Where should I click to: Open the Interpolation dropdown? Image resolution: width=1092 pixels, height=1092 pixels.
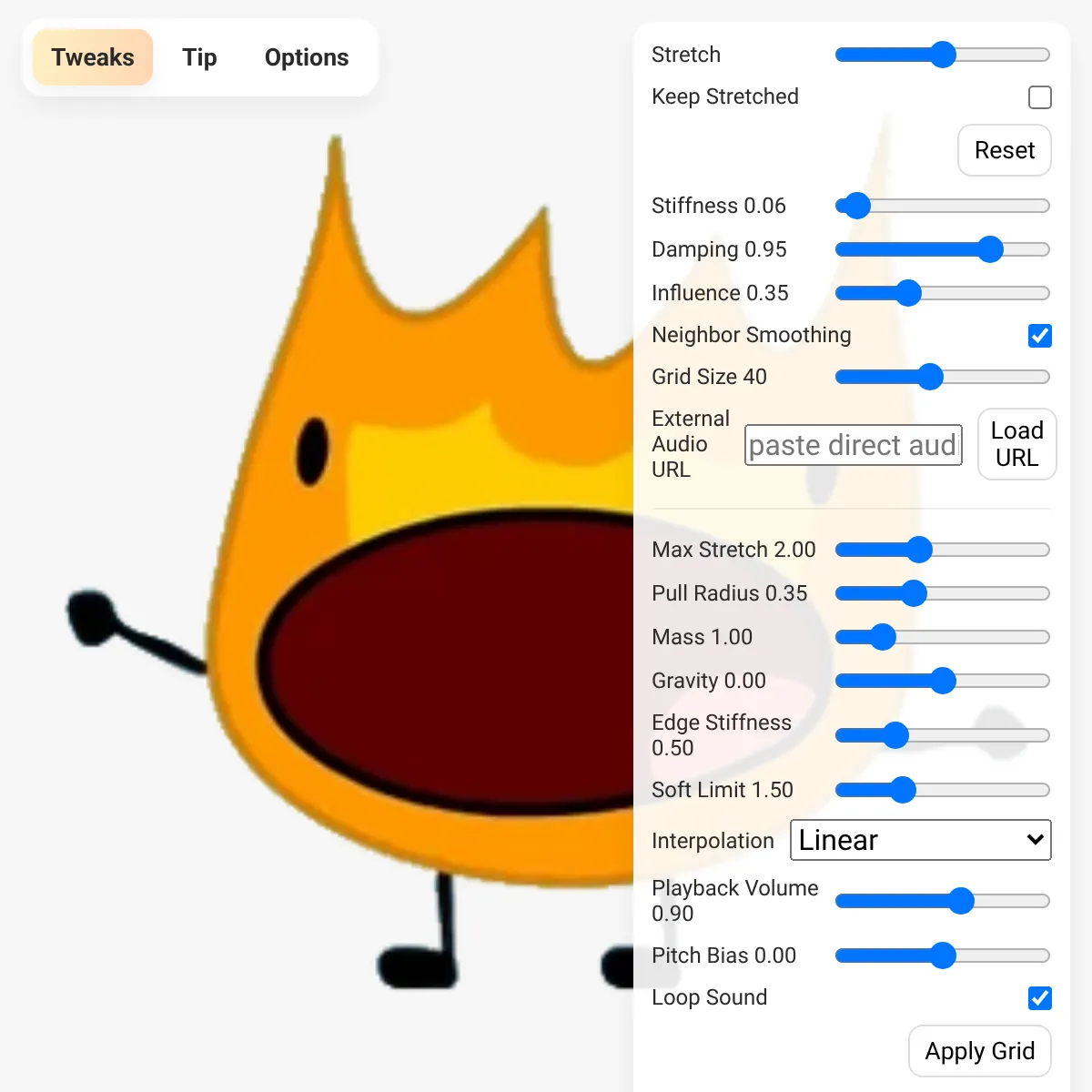[x=921, y=840]
